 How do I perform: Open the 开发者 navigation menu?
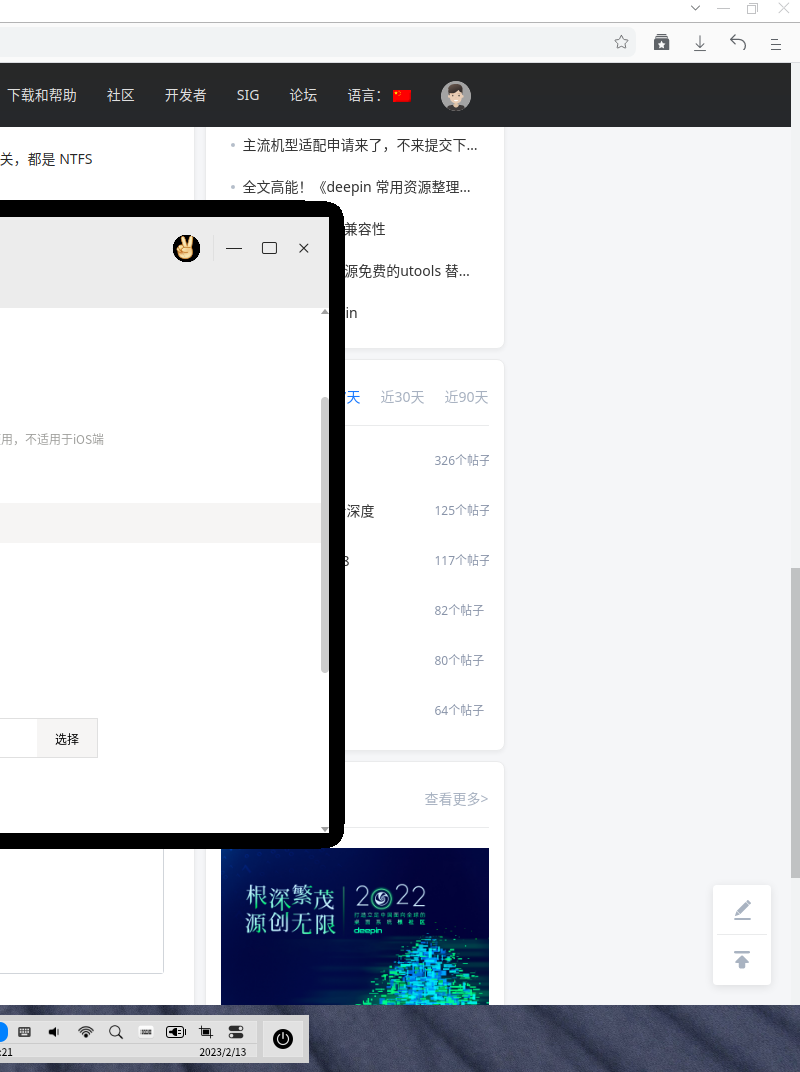(x=185, y=95)
